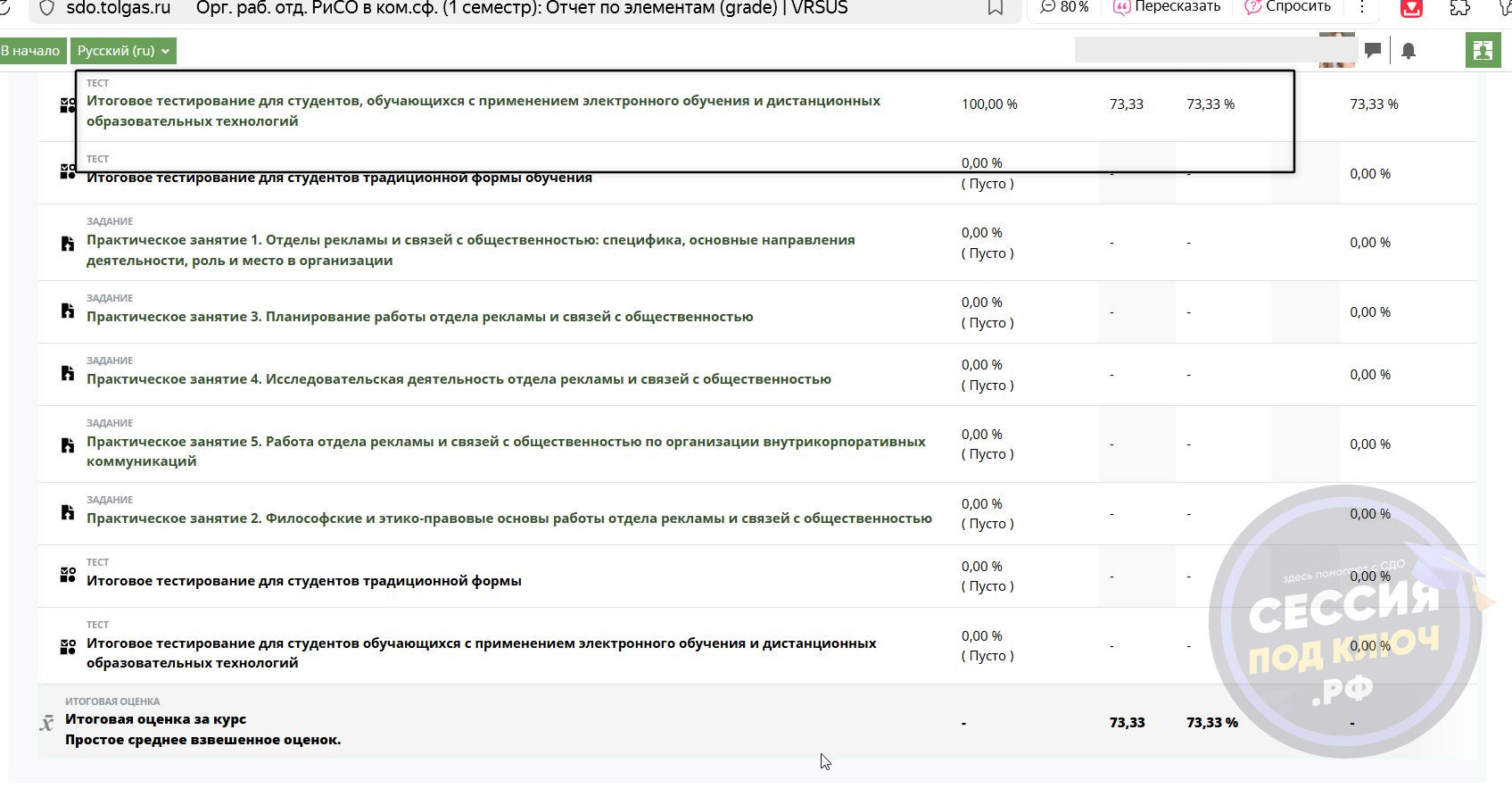Open the messages speech bubble icon
Viewport: 1512px width, 788px height.
[1373, 51]
